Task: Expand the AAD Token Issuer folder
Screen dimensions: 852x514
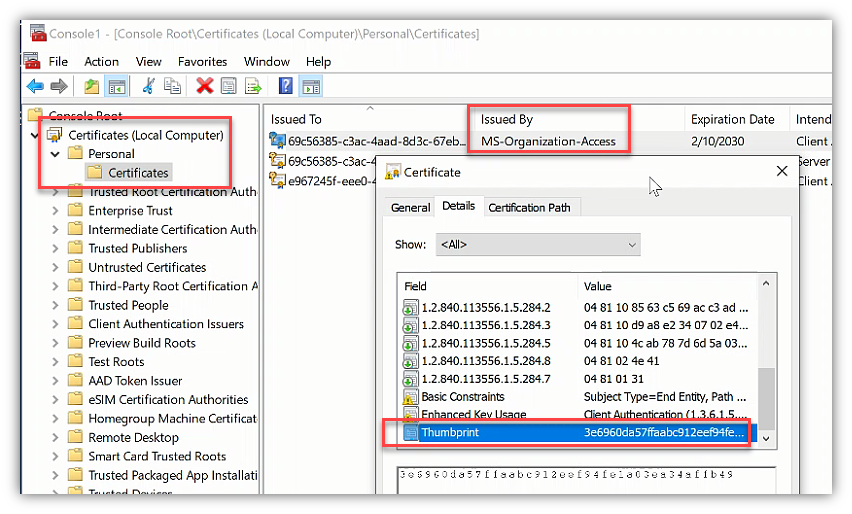Action: (x=55, y=381)
